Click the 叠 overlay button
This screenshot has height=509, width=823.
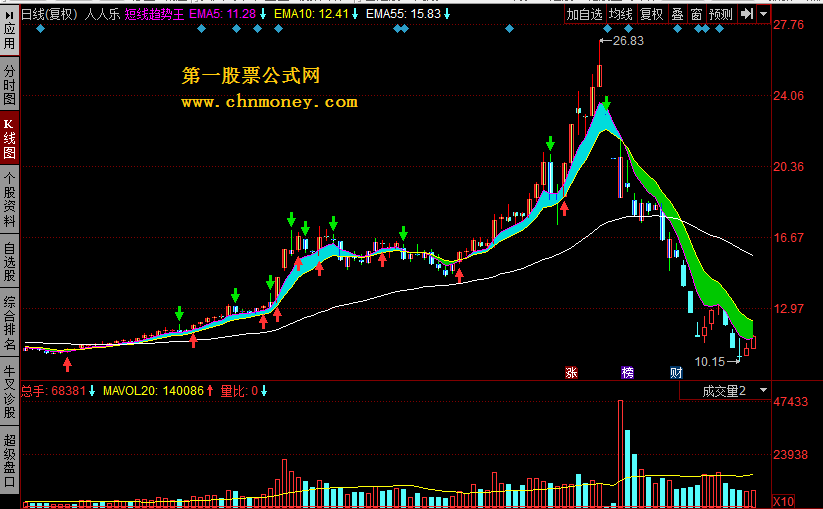point(678,14)
